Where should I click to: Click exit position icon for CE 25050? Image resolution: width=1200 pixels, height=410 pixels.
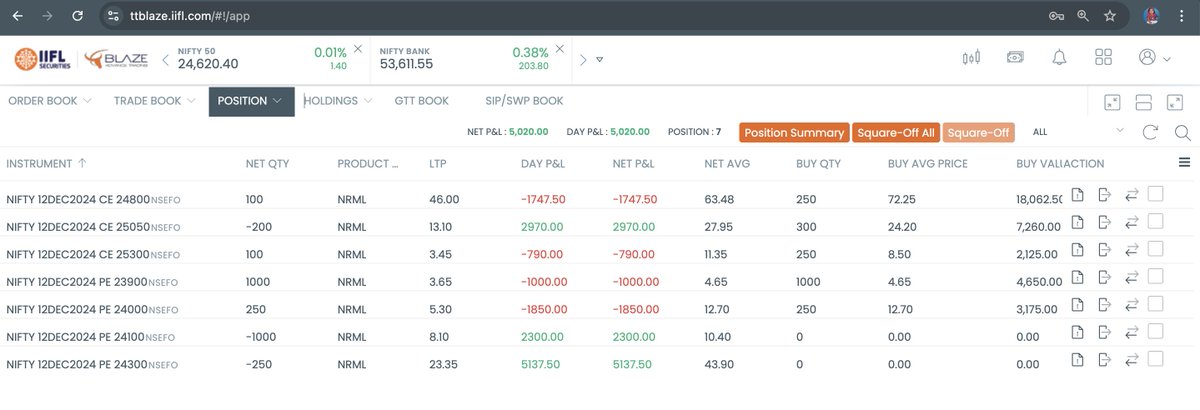tap(1104, 222)
